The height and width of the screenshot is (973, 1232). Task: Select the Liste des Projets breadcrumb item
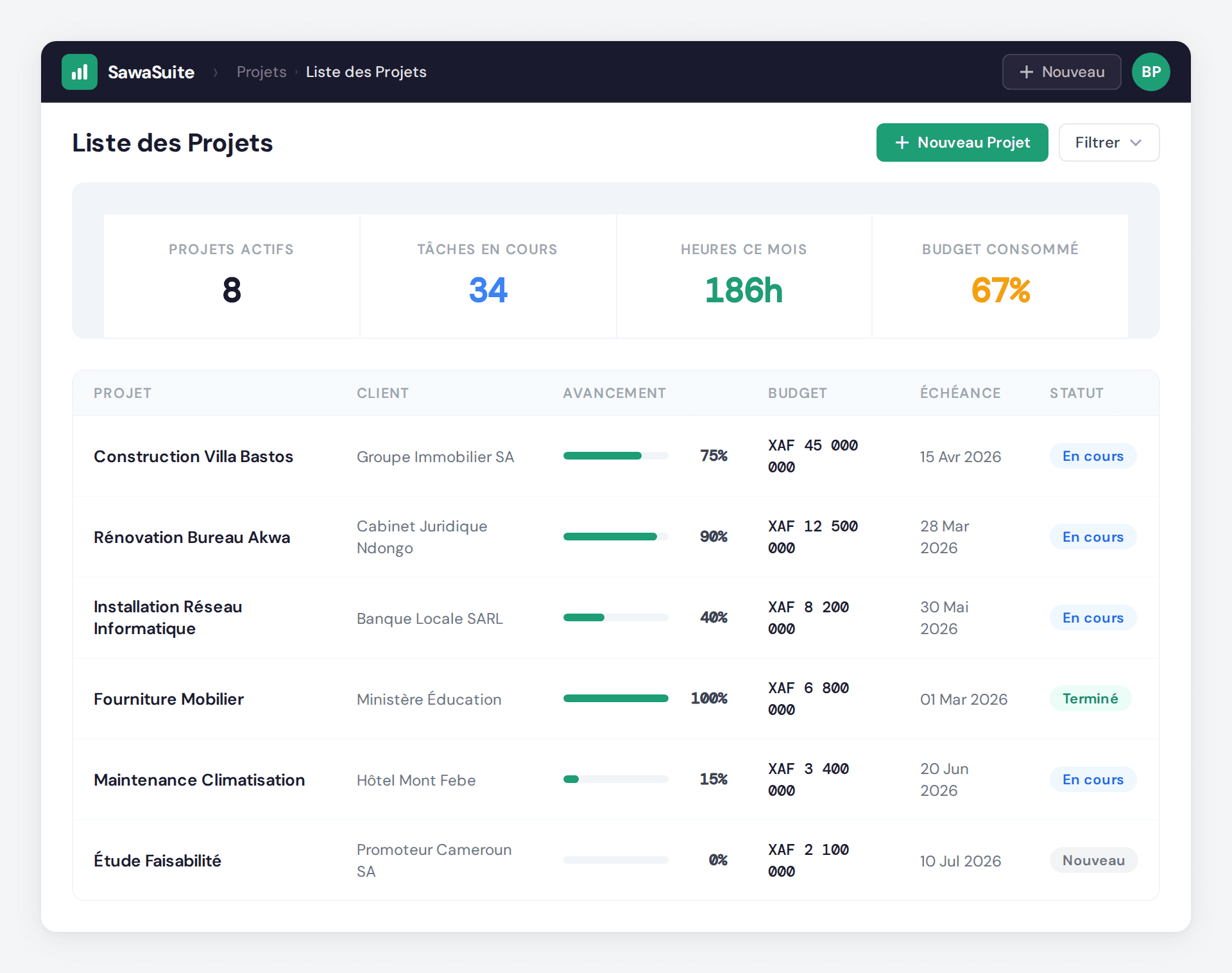pyautogui.click(x=366, y=72)
